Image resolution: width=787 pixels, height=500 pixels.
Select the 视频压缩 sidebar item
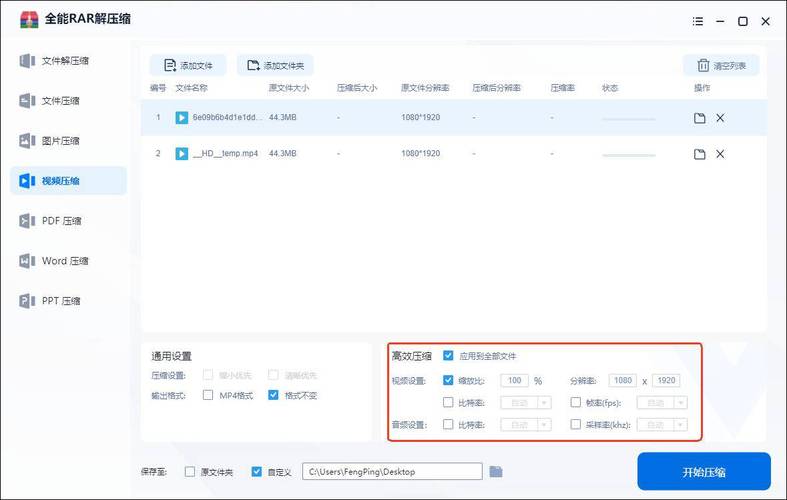coord(68,181)
